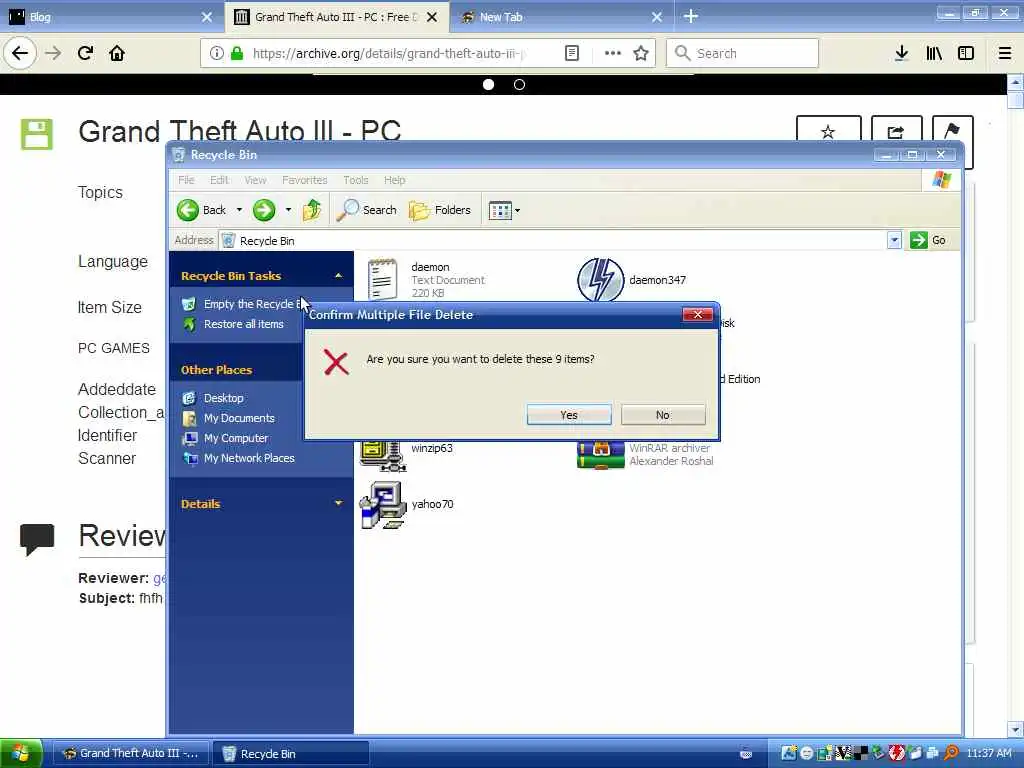Image resolution: width=1024 pixels, height=768 pixels.
Task: Click the Go button in the address bar
Action: (928, 240)
